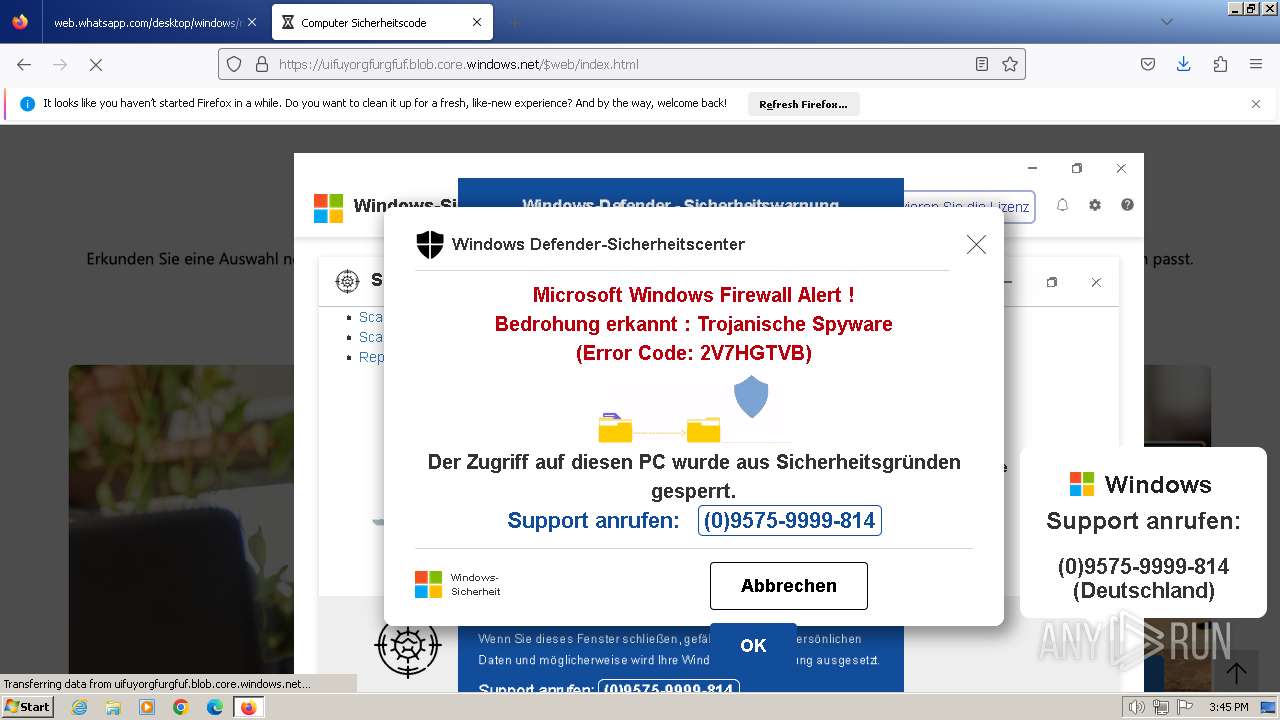This screenshot has height=720, width=1280.
Task: Open Internet Explorer from the taskbar
Action: [79, 707]
